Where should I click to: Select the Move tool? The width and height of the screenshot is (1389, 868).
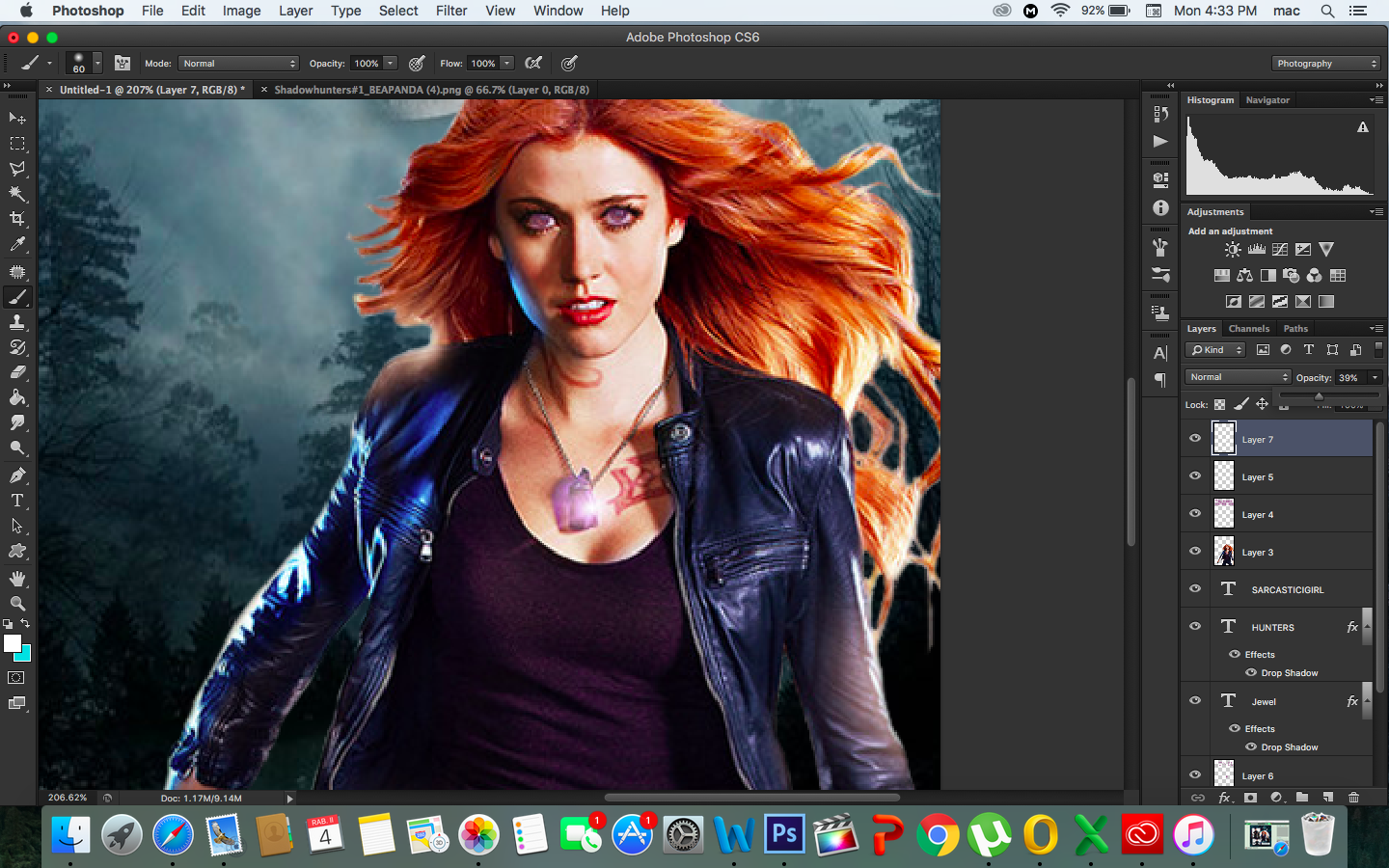[17, 118]
